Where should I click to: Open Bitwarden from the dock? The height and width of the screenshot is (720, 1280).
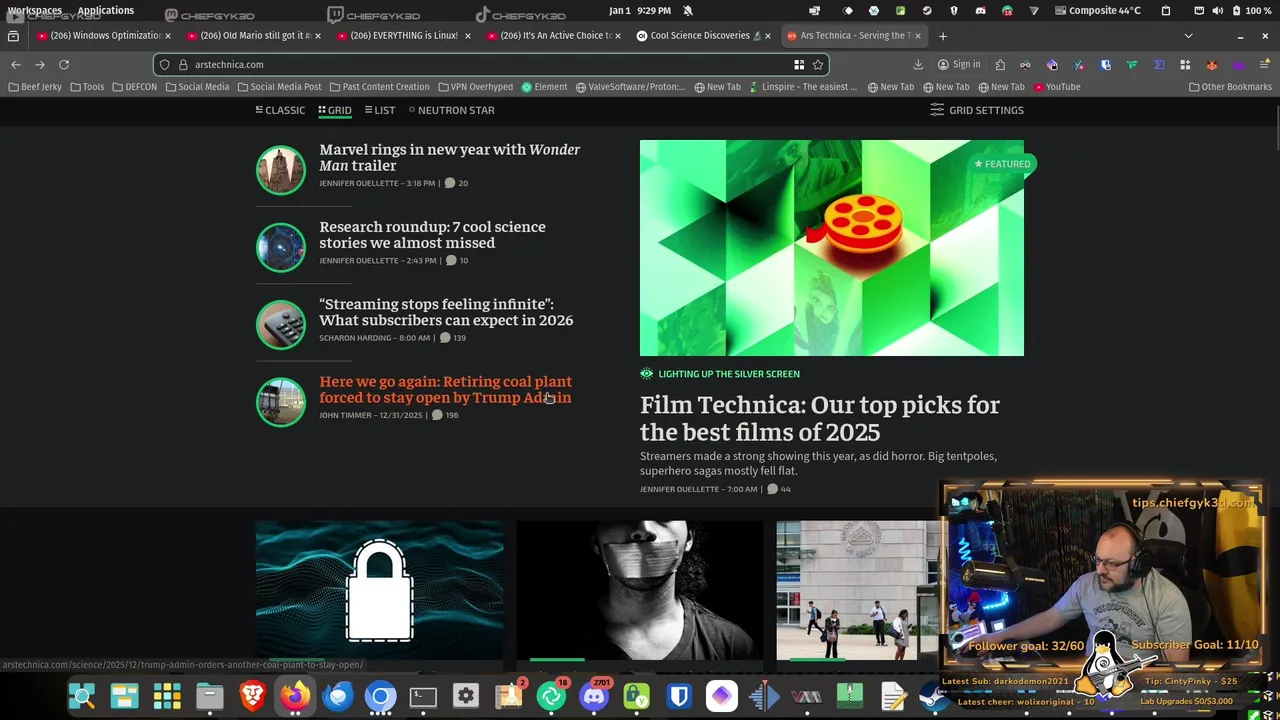[679, 696]
